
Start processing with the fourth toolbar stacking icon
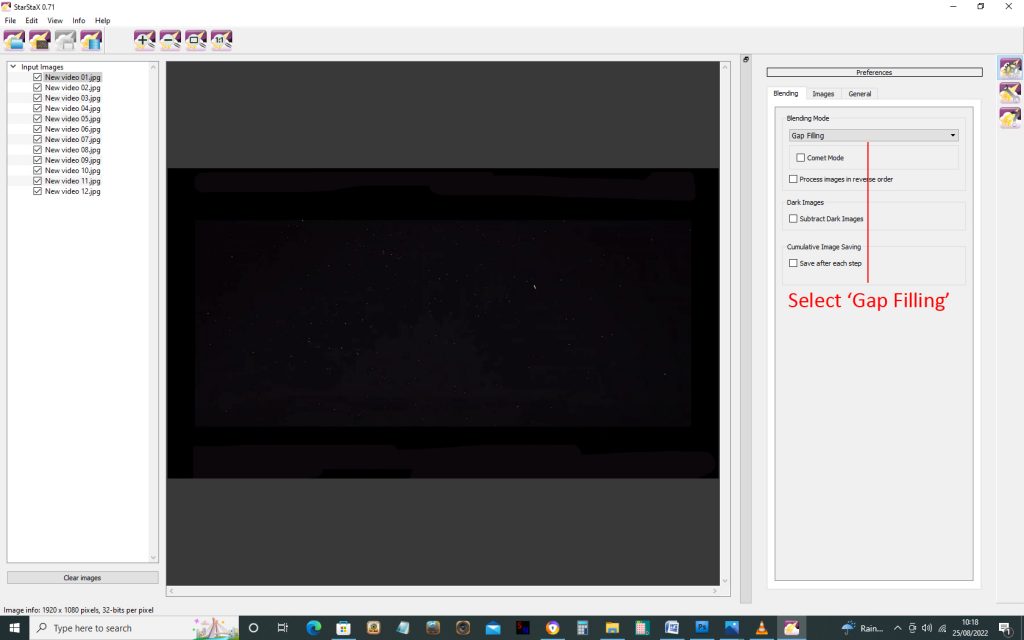(91, 40)
